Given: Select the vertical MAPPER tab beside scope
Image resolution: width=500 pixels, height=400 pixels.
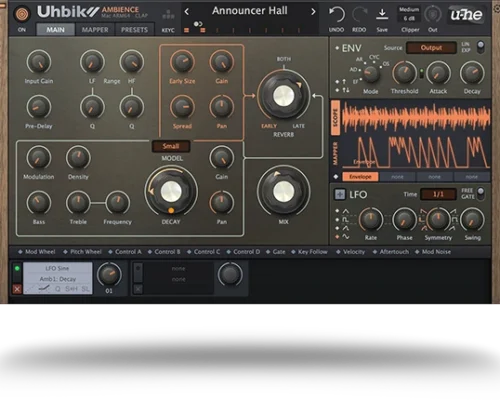Looking at the screenshot, I should pos(335,154).
